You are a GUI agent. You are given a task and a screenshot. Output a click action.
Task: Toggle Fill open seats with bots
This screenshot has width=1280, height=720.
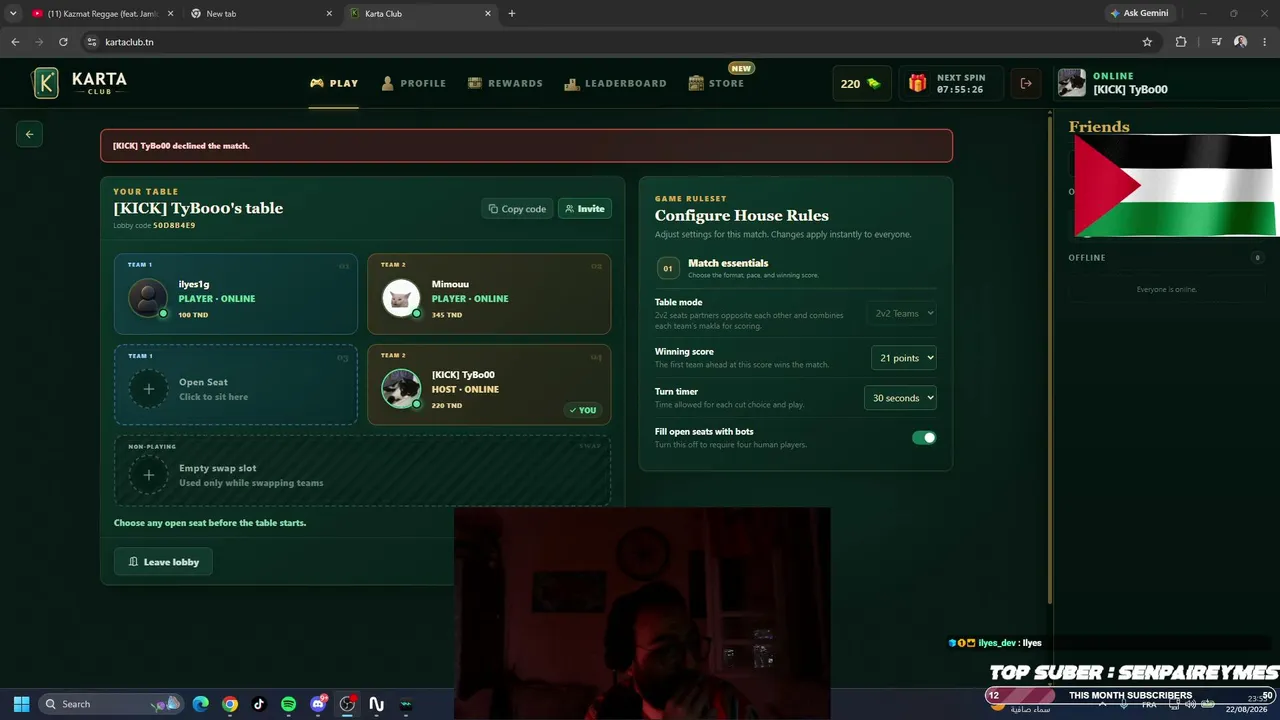coord(924,438)
